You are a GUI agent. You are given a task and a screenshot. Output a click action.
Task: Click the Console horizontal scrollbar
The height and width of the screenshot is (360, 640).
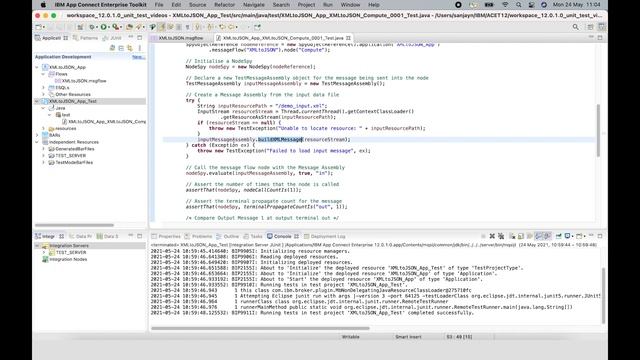click(260, 328)
